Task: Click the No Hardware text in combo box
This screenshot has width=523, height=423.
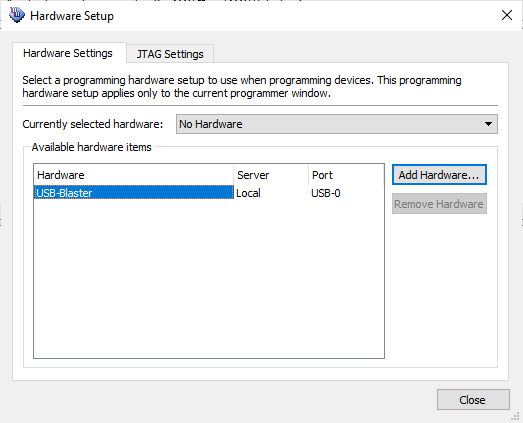Action: pyautogui.click(x=211, y=124)
